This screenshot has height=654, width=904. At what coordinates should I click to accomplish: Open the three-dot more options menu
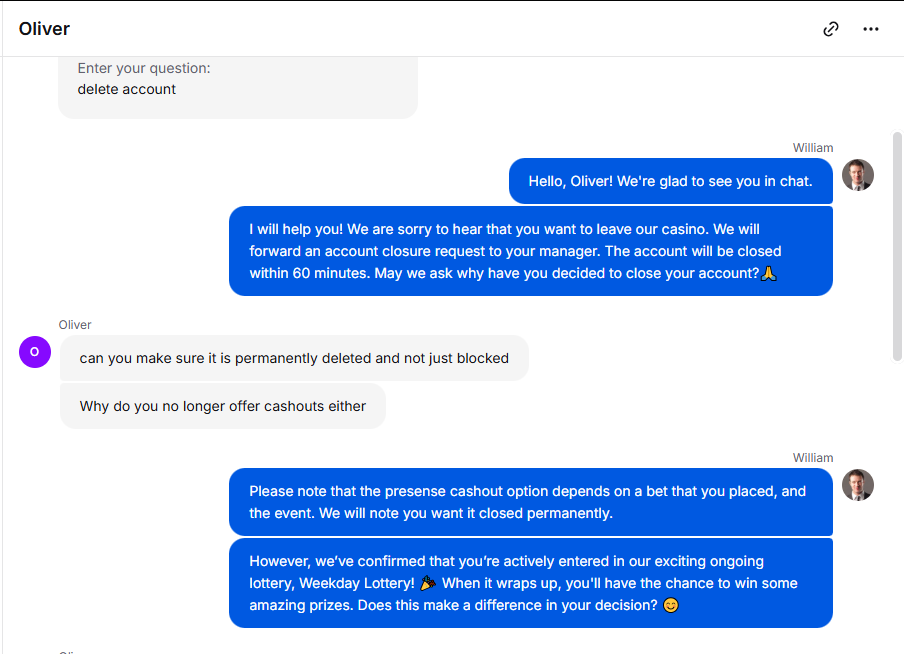coord(871,29)
